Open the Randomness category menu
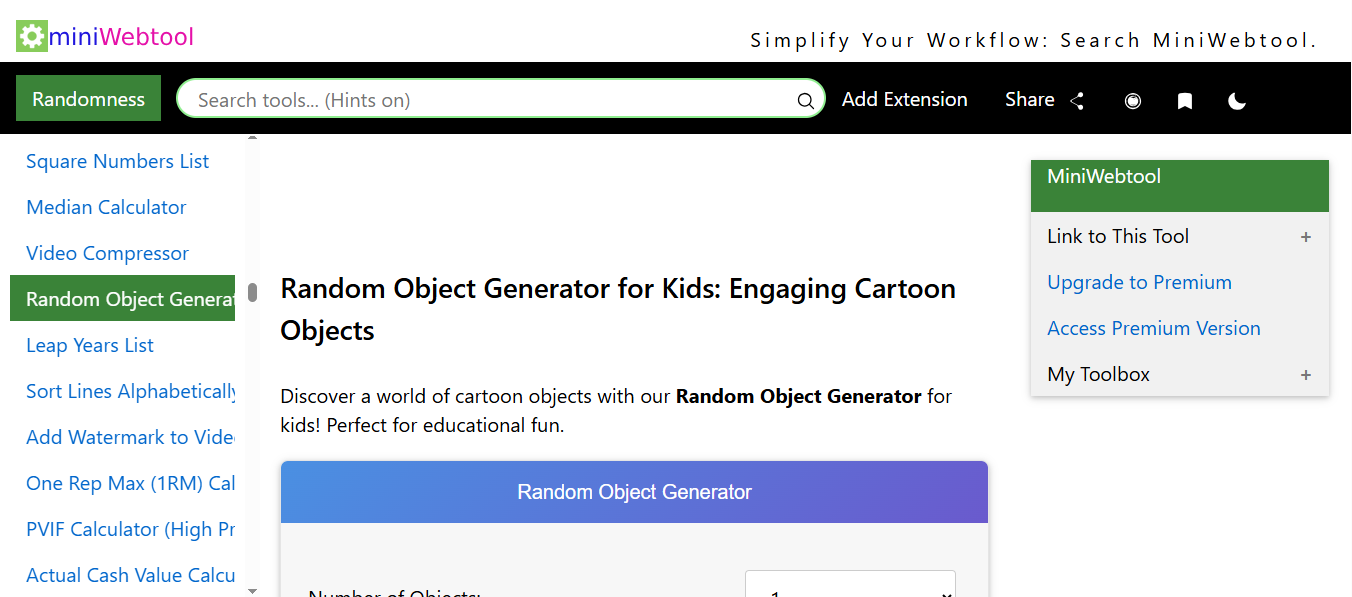Screen dimensions: 1352x597 tap(88, 98)
